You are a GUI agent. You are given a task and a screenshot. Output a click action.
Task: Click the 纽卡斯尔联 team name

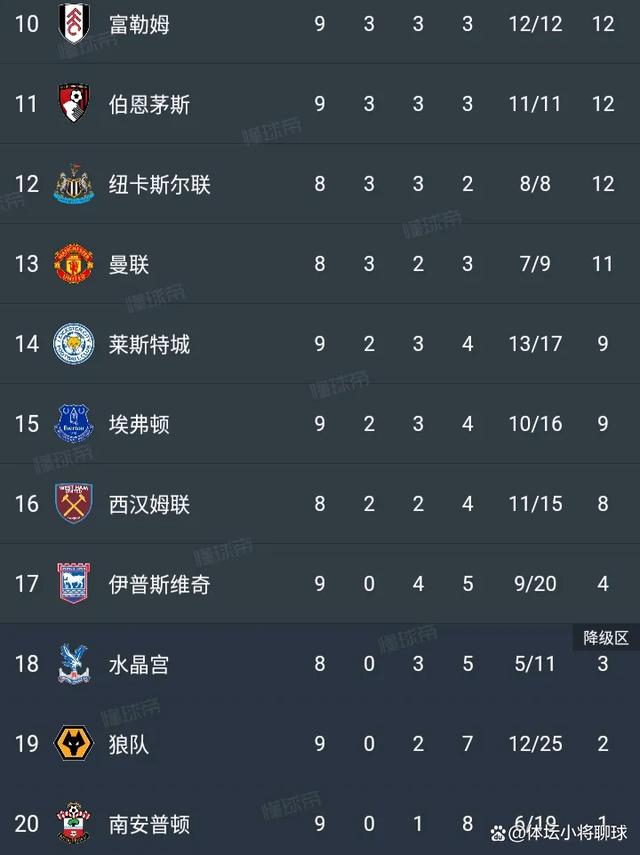coord(160,184)
